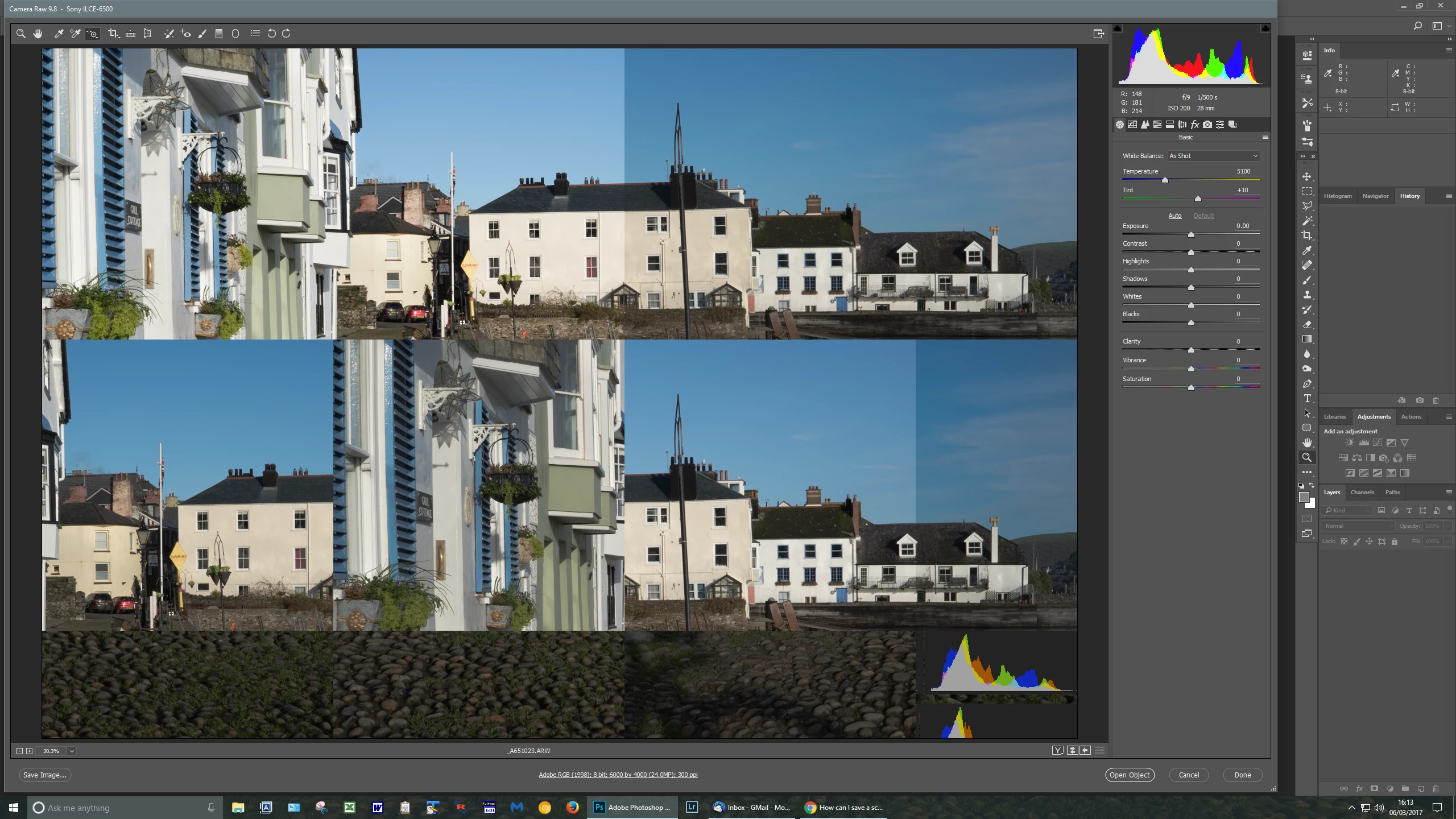Select the Red Eye Removal tool
Screen dimensions: 1456x819
tap(185, 34)
